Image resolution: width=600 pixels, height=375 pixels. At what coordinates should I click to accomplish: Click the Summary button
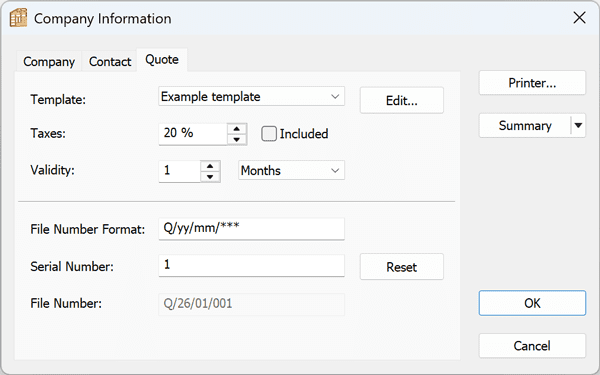coord(525,126)
